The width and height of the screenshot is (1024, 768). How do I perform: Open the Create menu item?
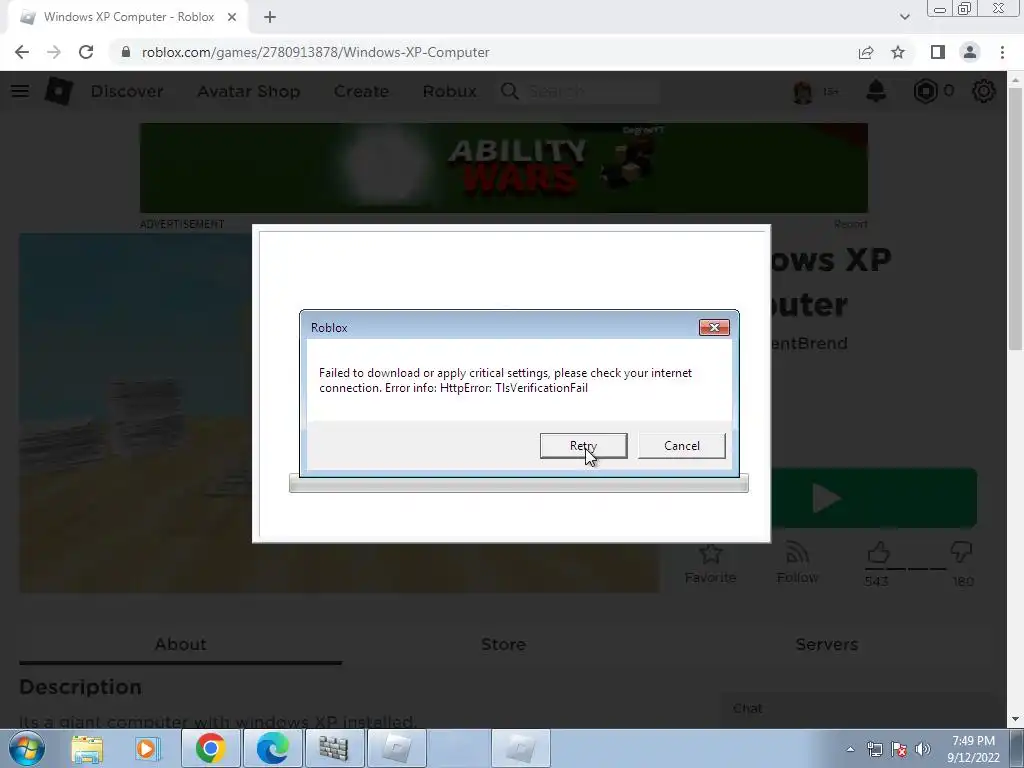point(361,91)
